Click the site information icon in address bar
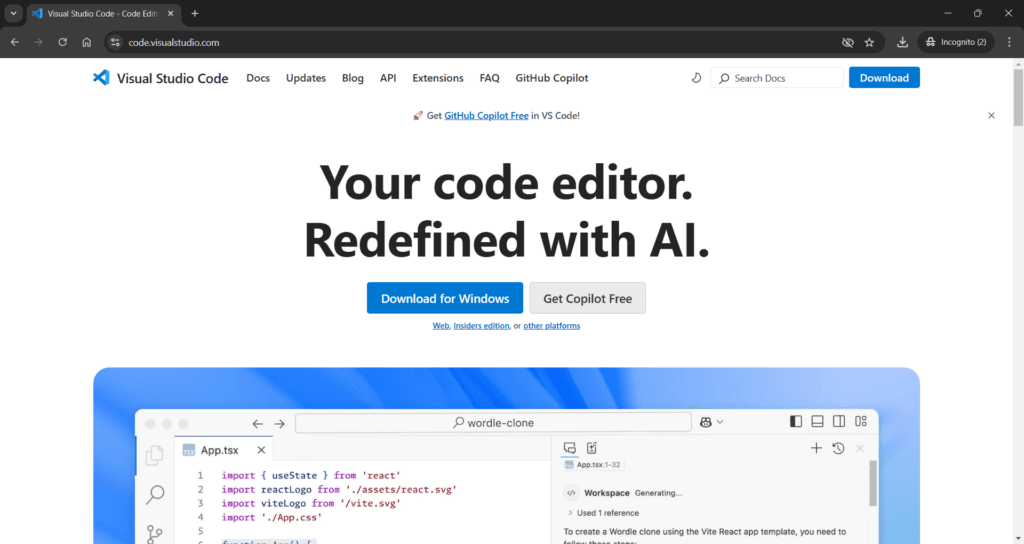This screenshot has width=1024, height=544. (x=116, y=42)
